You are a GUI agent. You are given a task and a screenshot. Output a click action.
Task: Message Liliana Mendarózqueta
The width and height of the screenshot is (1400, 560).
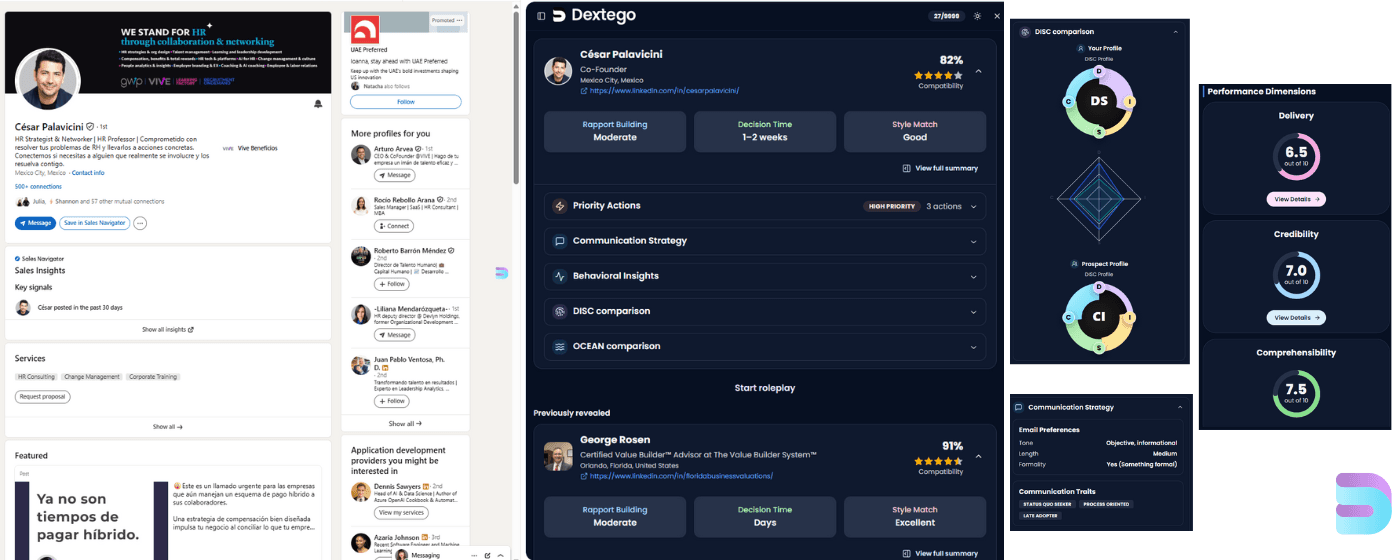395,335
